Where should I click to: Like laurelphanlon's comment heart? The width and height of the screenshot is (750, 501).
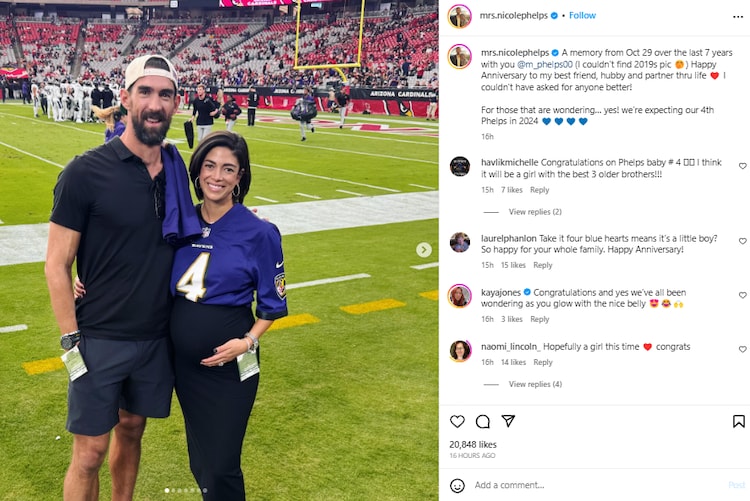click(742, 241)
